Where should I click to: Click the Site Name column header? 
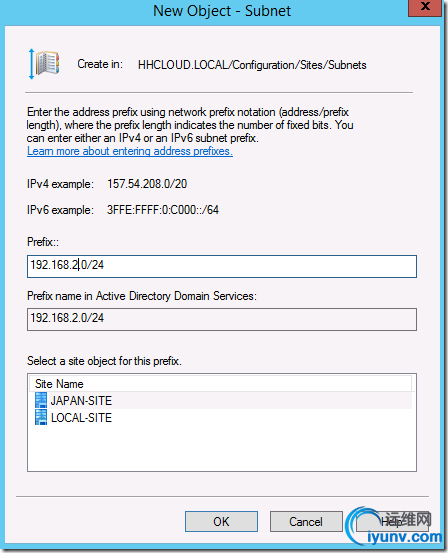[x=221, y=384]
